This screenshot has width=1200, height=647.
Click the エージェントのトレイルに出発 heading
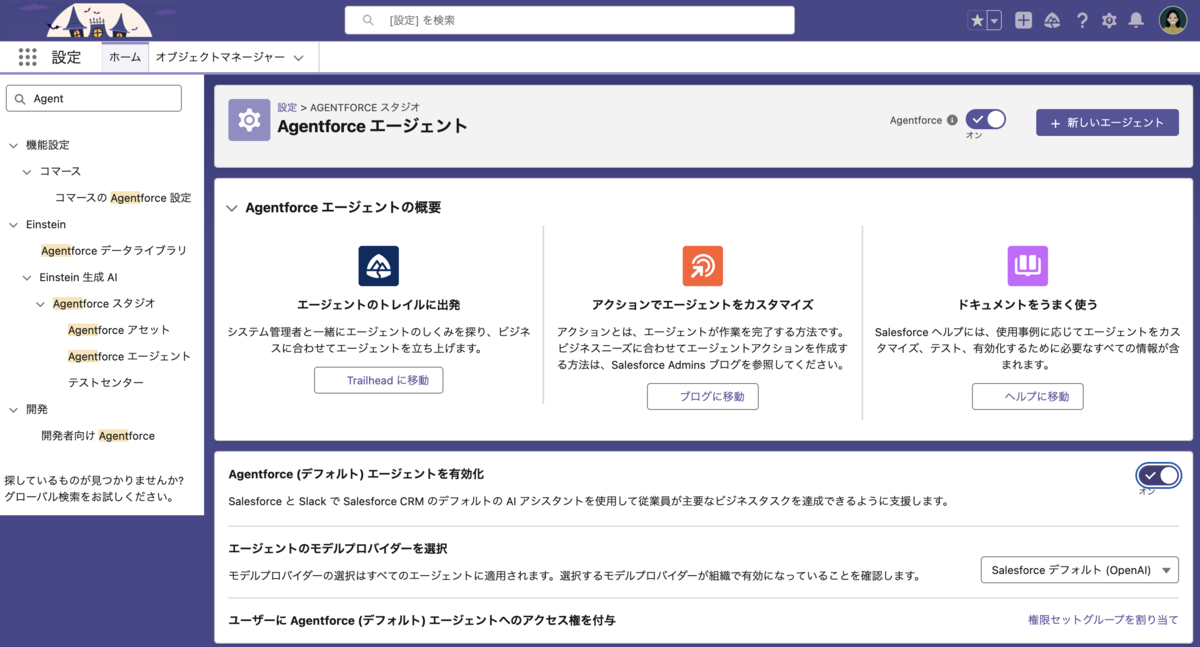click(379, 304)
